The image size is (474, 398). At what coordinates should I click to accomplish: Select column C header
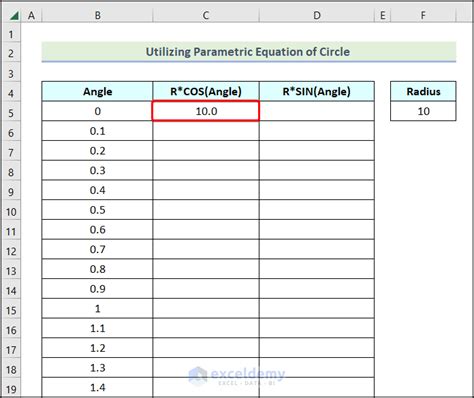tap(206, 15)
